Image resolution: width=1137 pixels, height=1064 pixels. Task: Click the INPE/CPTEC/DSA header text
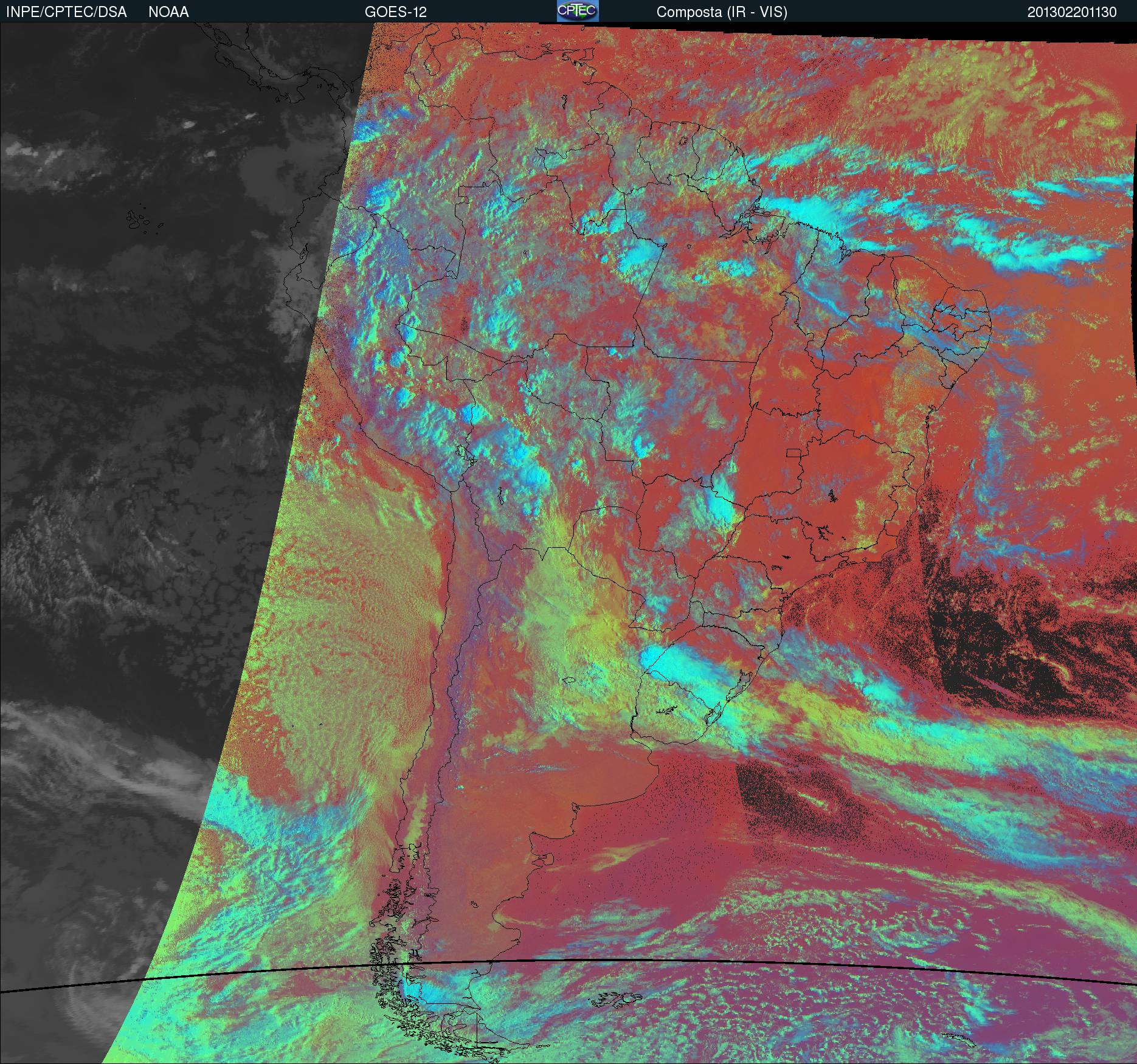click(x=66, y=12)
